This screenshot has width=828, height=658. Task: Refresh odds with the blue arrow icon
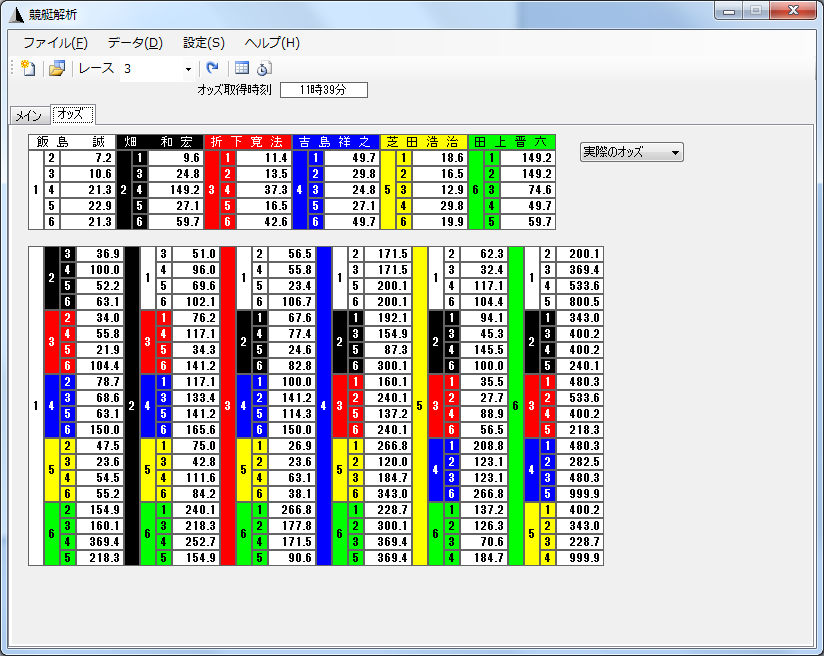pyautogui.click(x=212, y=69)
